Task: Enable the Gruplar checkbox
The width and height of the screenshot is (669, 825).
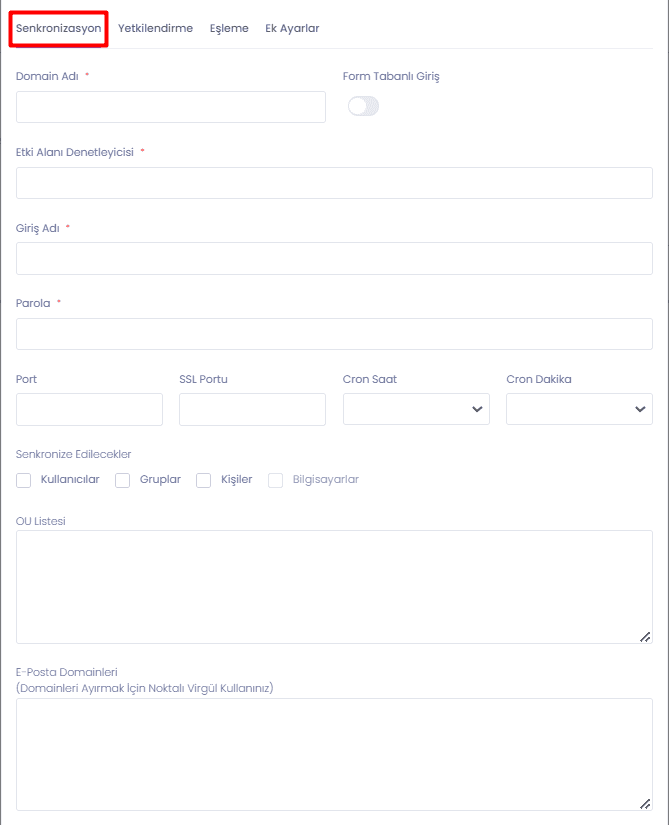Action: [x=123, y=480]
